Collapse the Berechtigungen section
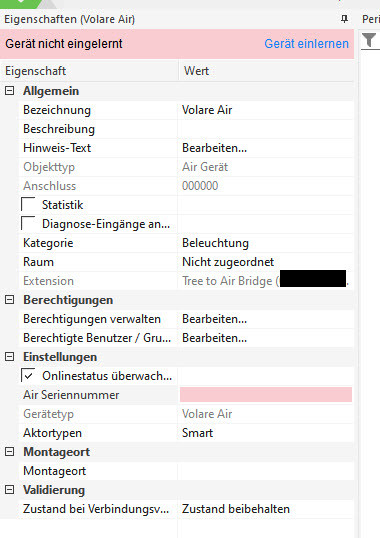 [x=10, y=300]
